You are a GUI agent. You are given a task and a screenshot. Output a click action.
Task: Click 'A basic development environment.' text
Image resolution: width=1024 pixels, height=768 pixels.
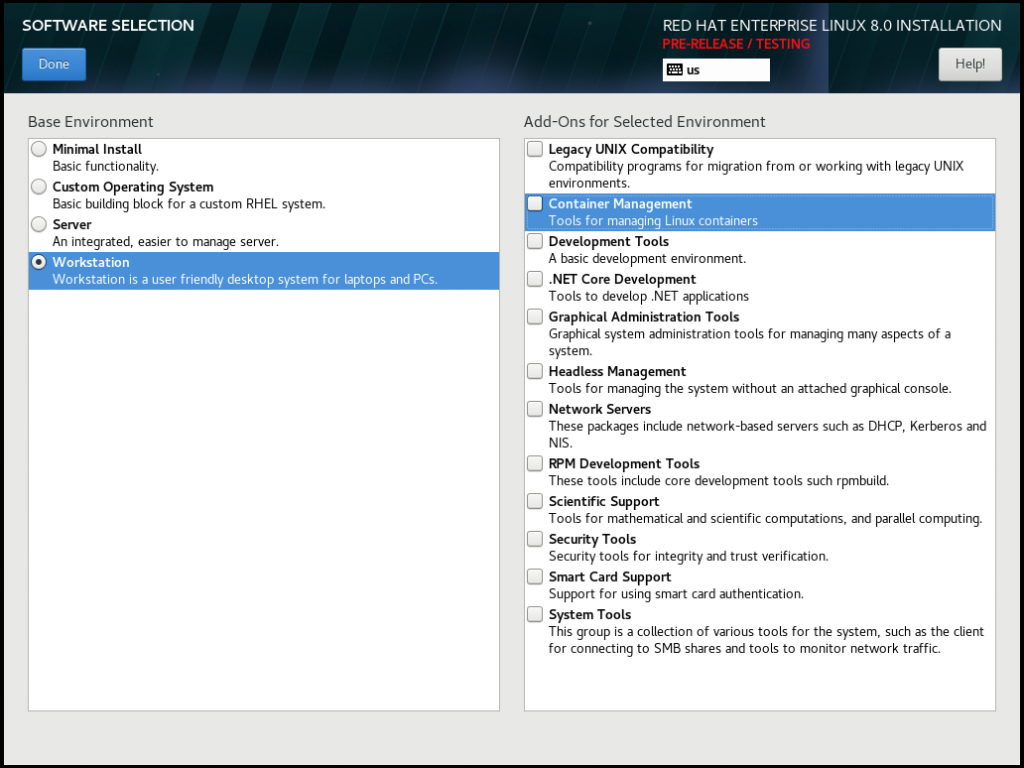pyautogui.click(x=647, y=259)
